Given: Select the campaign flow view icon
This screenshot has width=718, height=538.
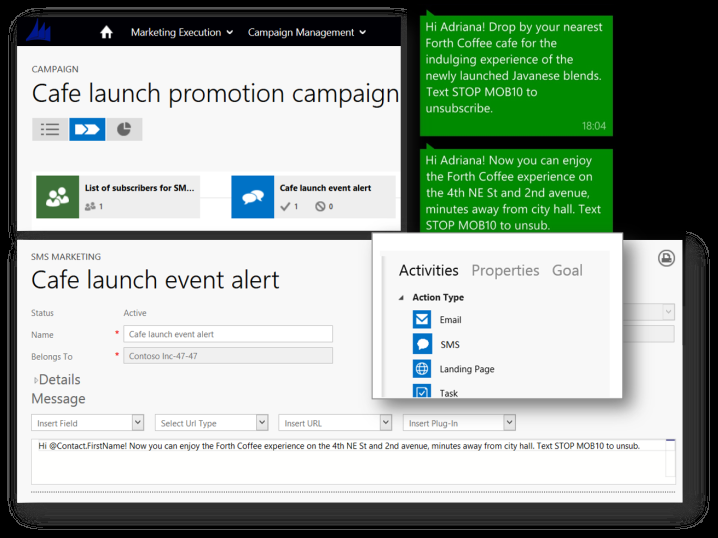Looking at the screenshot, I should [87, 129].
